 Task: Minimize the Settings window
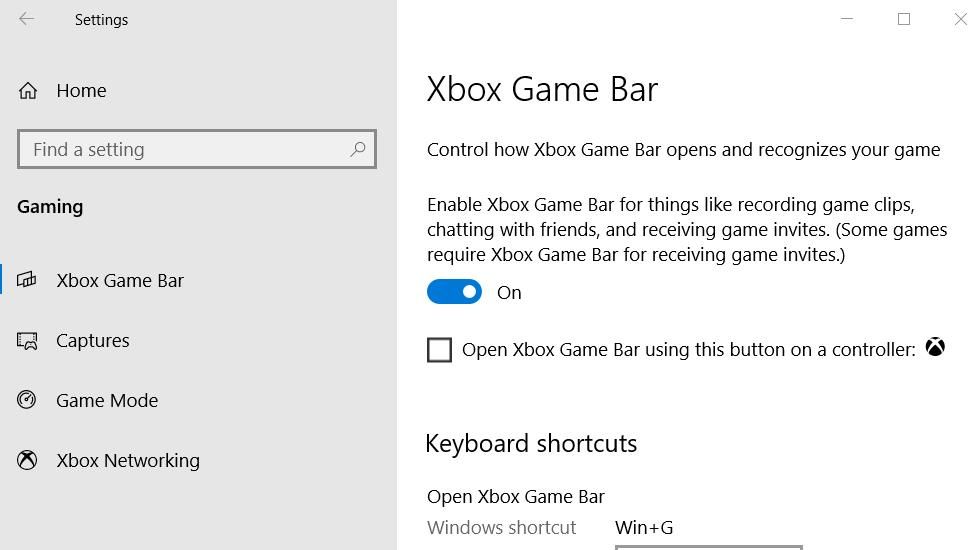click(x=847, y=19)
